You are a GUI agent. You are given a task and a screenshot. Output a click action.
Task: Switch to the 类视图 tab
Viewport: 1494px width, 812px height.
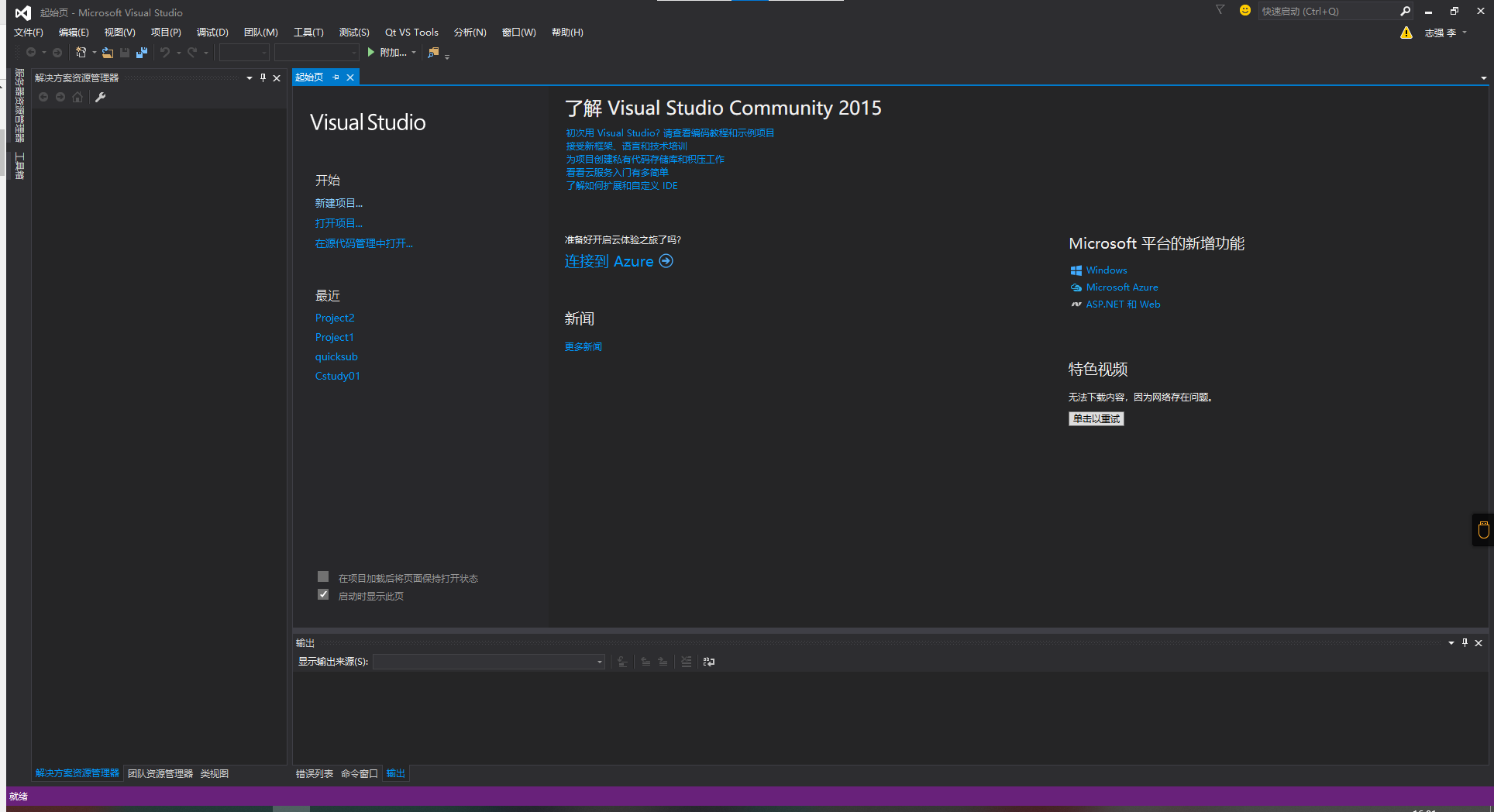[x=215, y=773]
